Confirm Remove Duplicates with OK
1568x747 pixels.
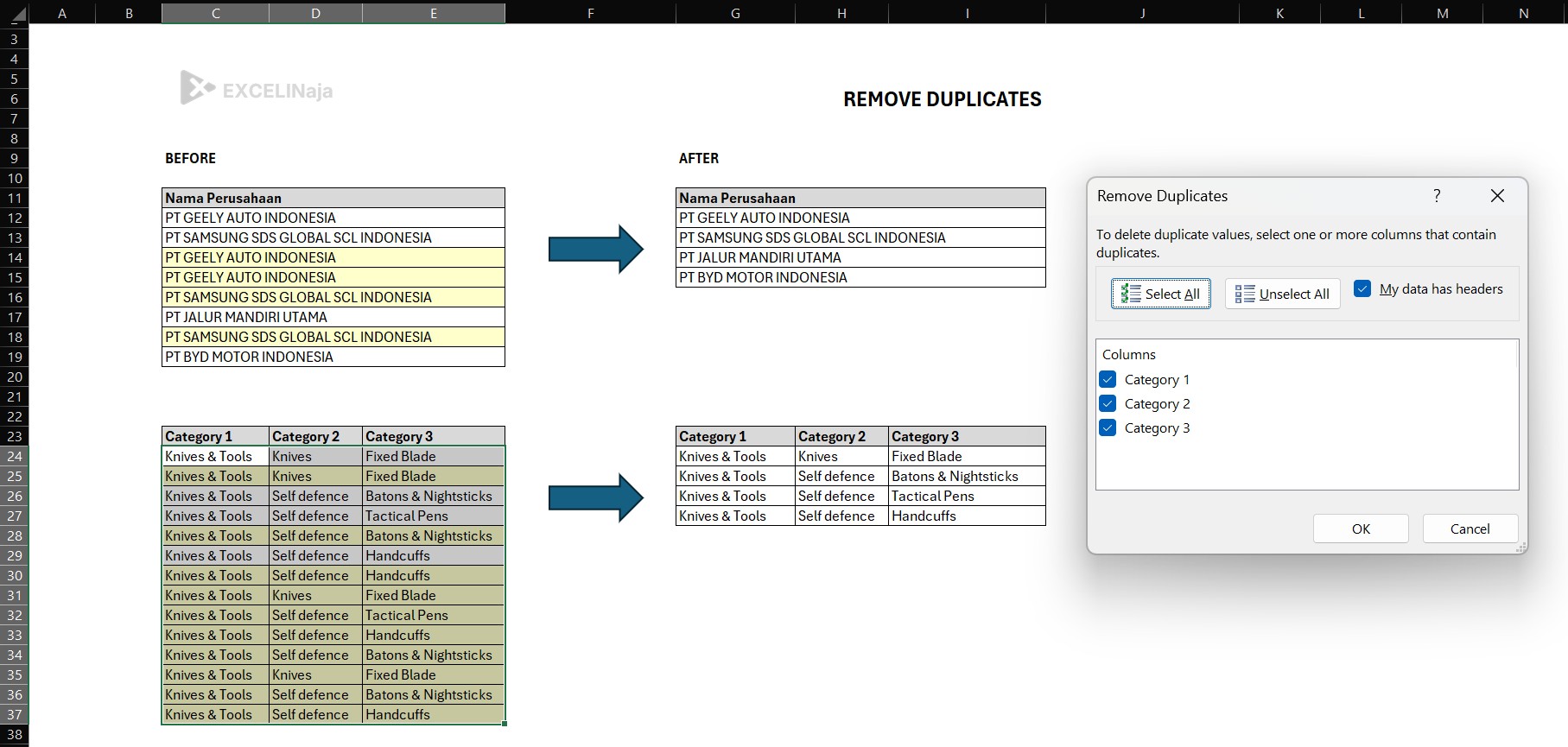(x=1361, y=529)
